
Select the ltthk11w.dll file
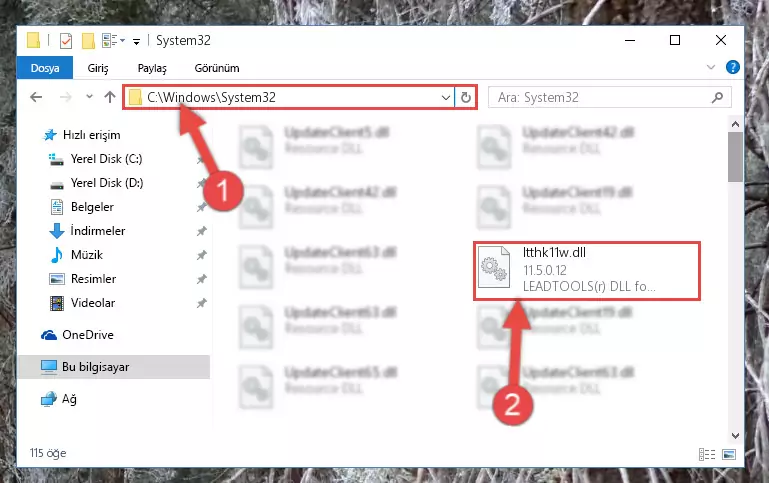click(587, 270)
